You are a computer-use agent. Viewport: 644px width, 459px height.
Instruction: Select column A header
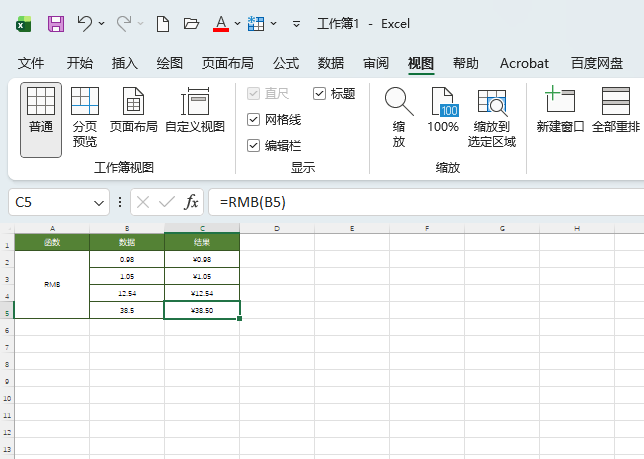pyautogui.click(x=52, y=228)
